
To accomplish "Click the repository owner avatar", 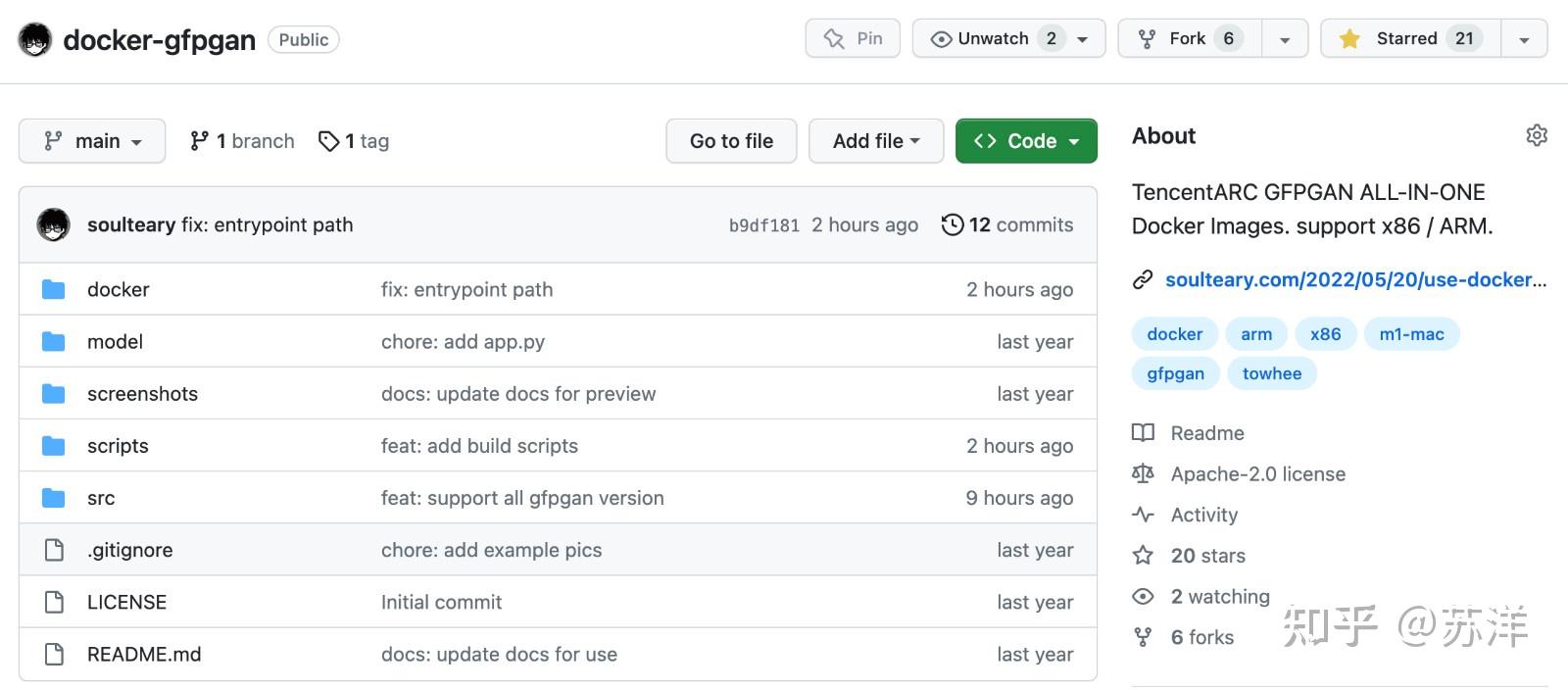I will tap(35, 40).
